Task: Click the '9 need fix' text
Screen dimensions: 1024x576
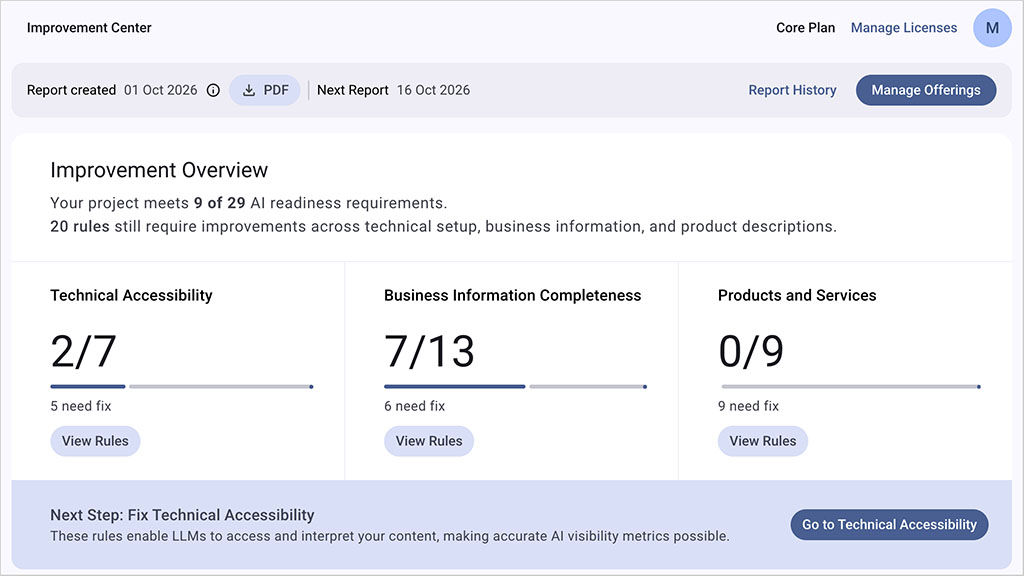Action: pos(748,406)
